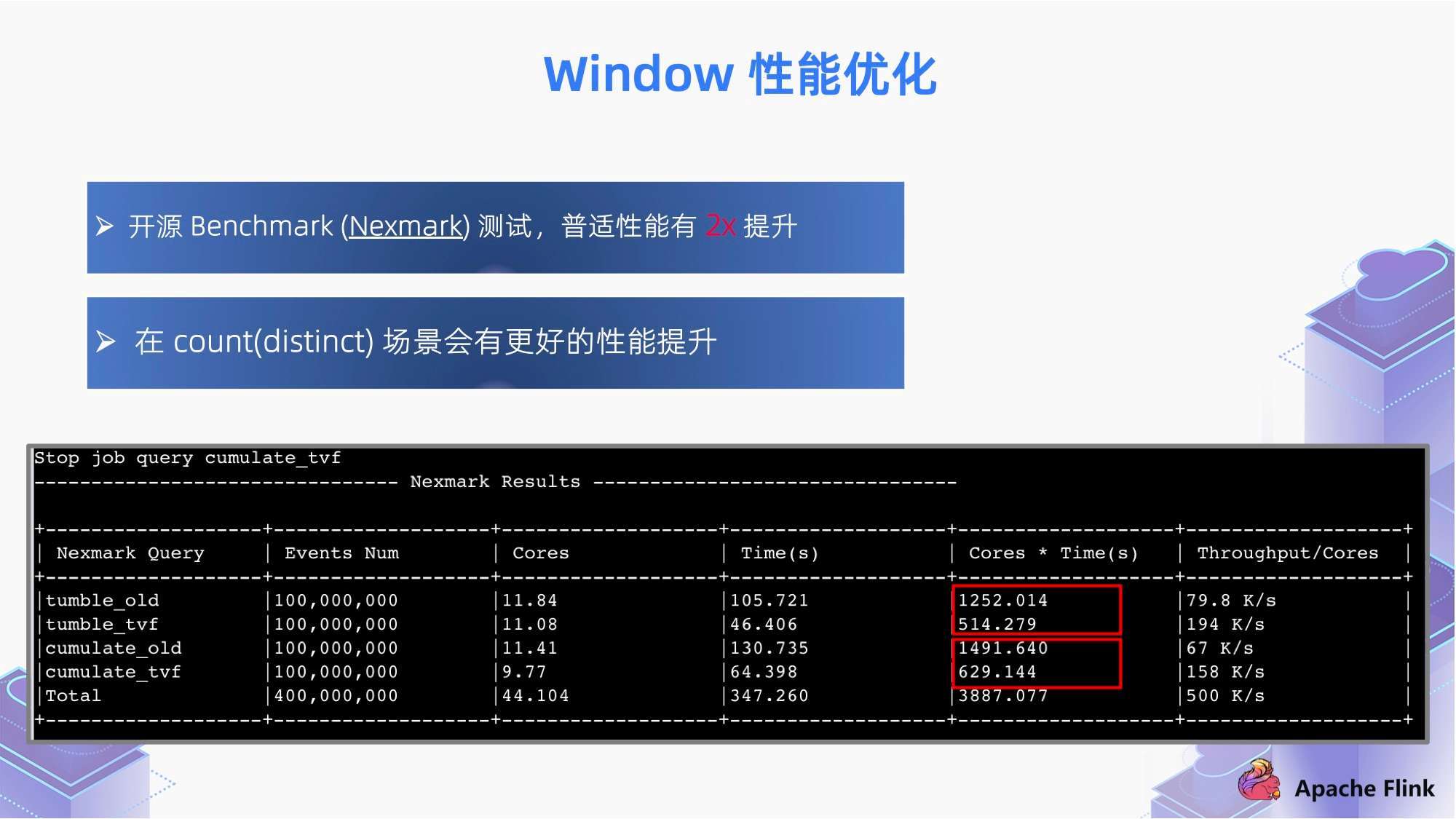Select the Total row in results table

click(x=728, y=697)
